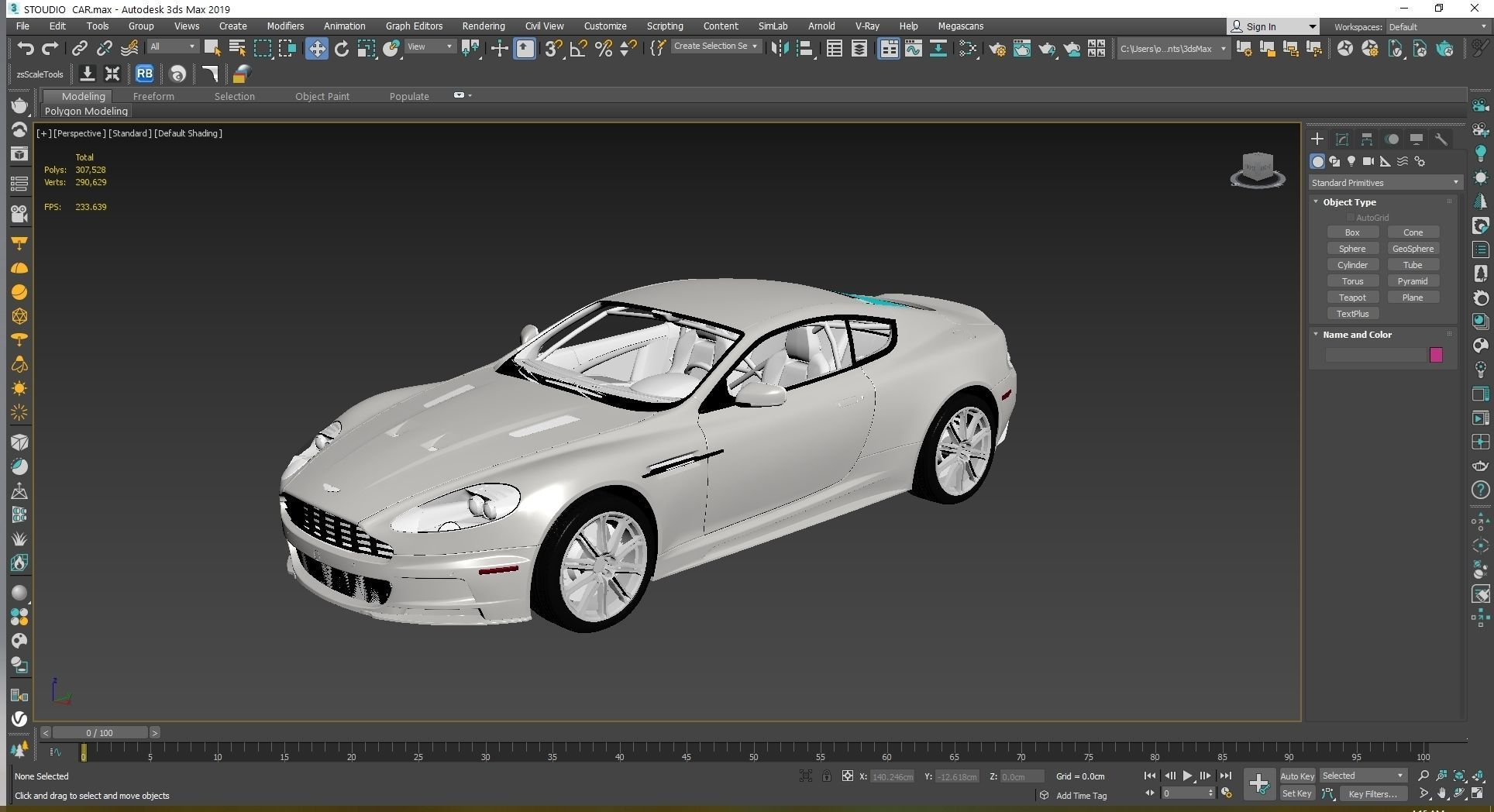Click the Redo arrow icon

[50, 49]
